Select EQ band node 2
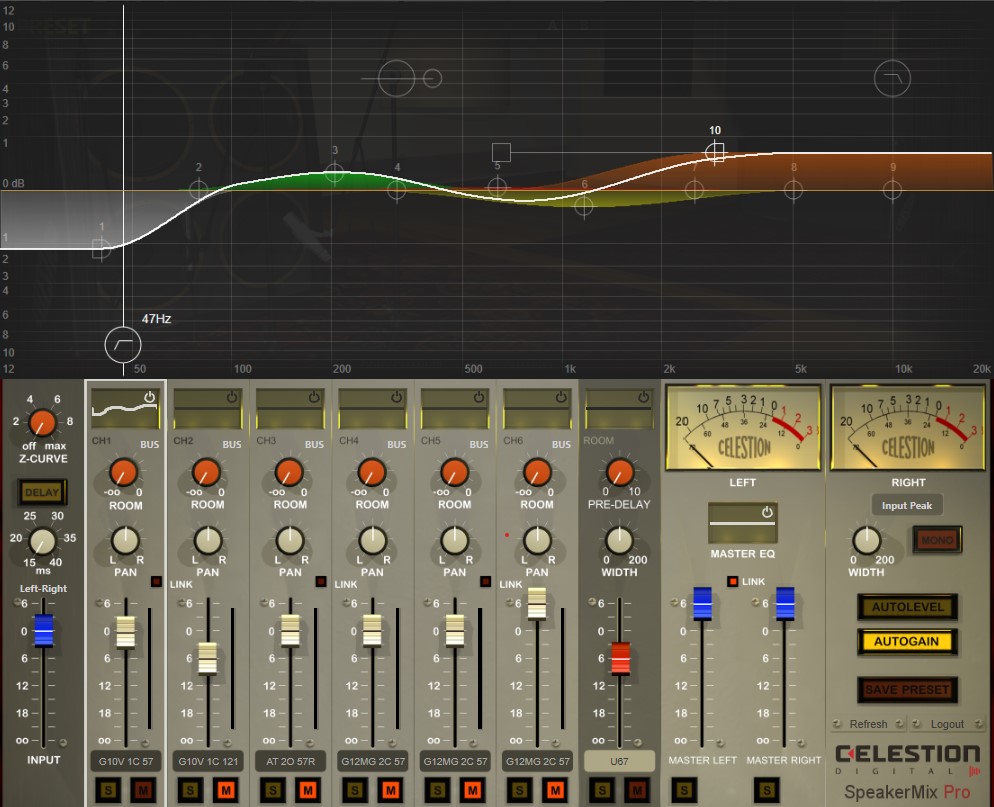The image size is (994, 807). (198, 189)
